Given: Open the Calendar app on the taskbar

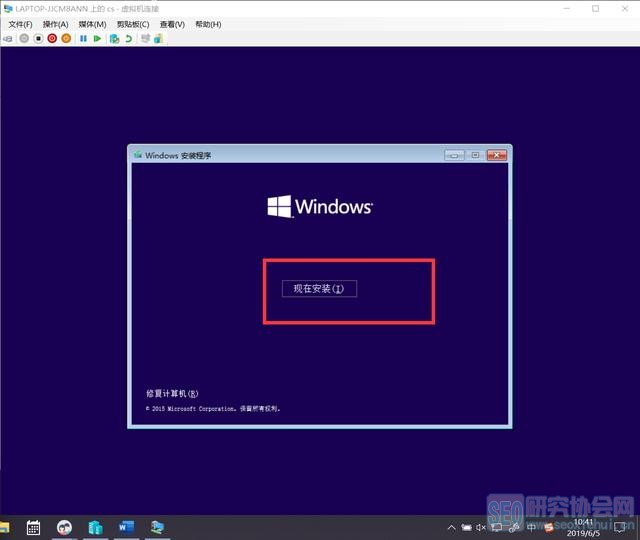Looking at the screenshot, I should click(x=33, y=527).
